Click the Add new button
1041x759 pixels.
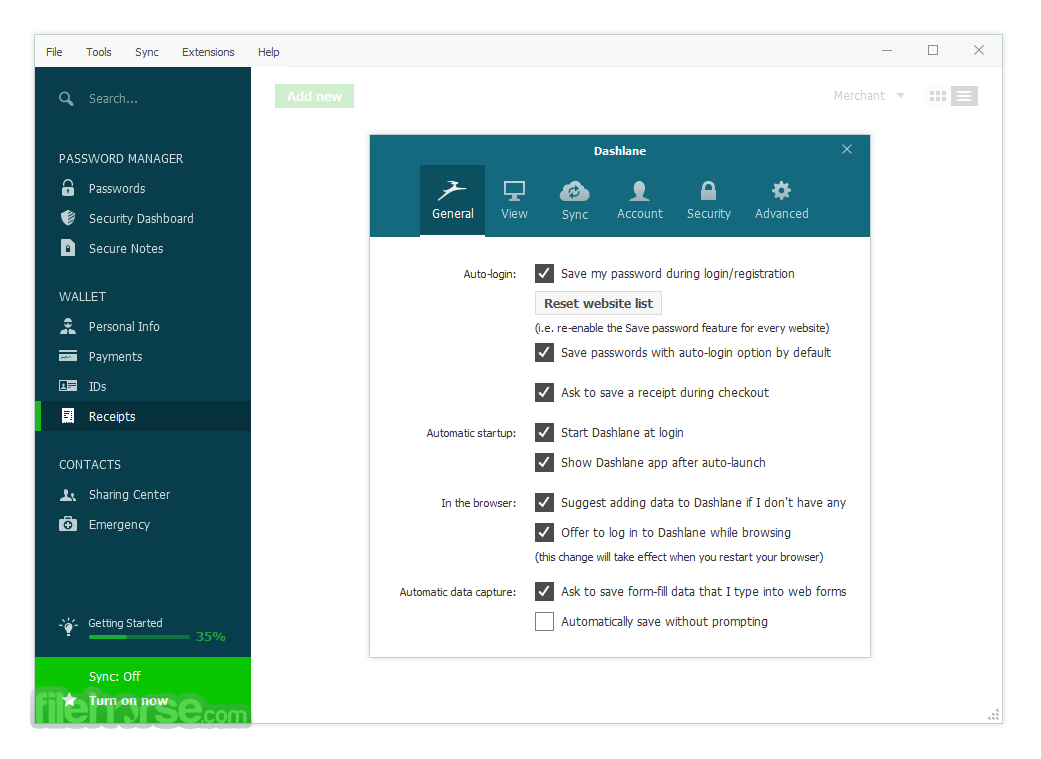coord(314,96)
